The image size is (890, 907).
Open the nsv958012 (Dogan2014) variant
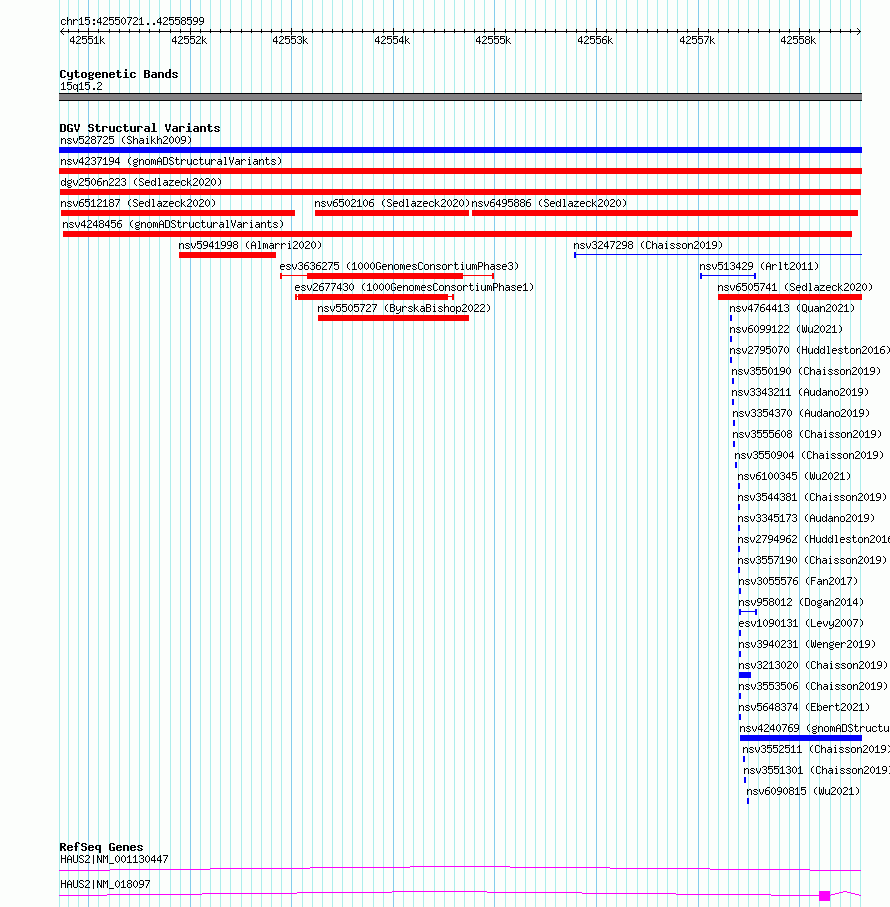802,603
